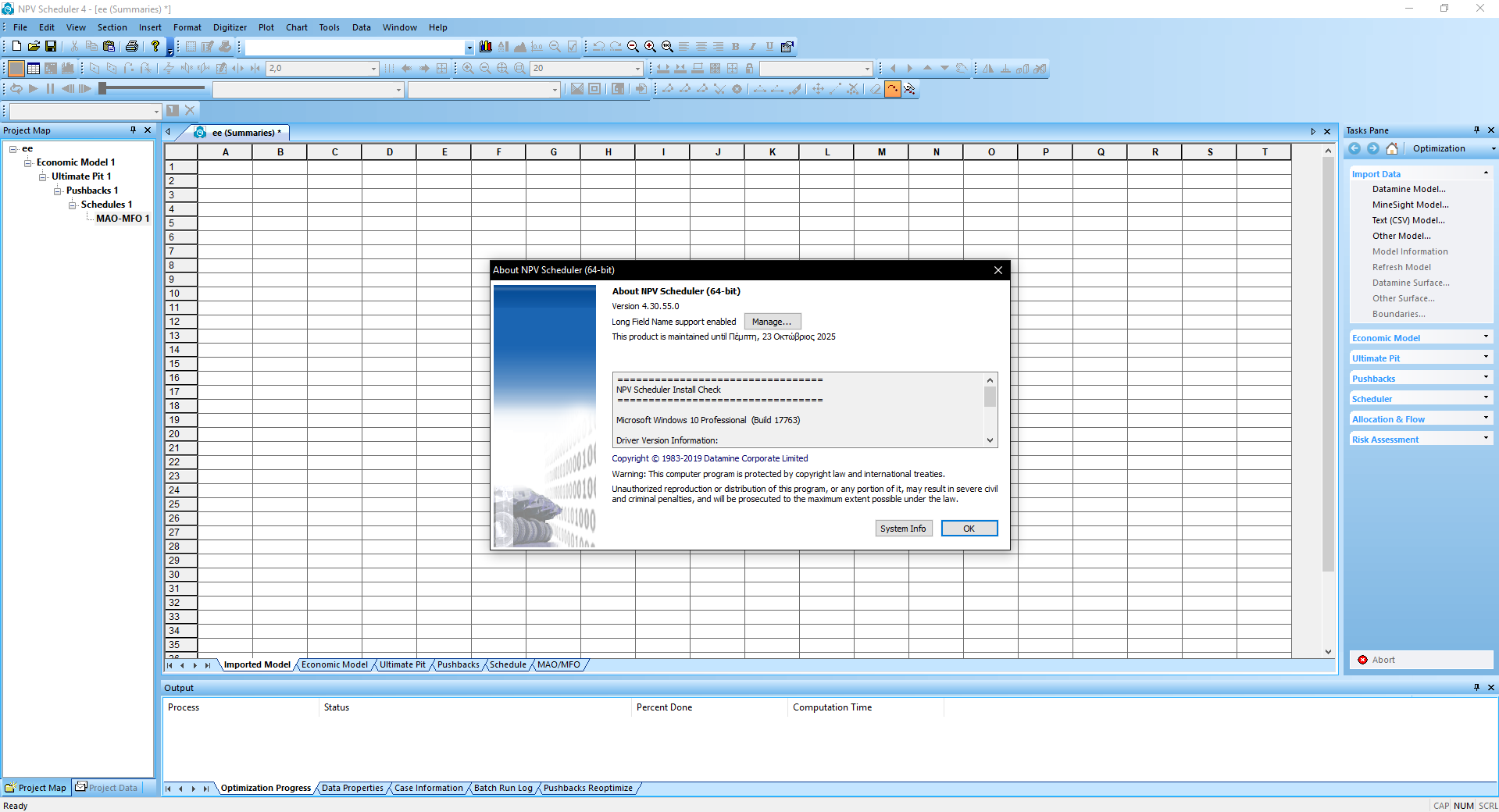Toggle Italic formatting
Viewport: 1499px width, 812px height.
pos(753,47)
